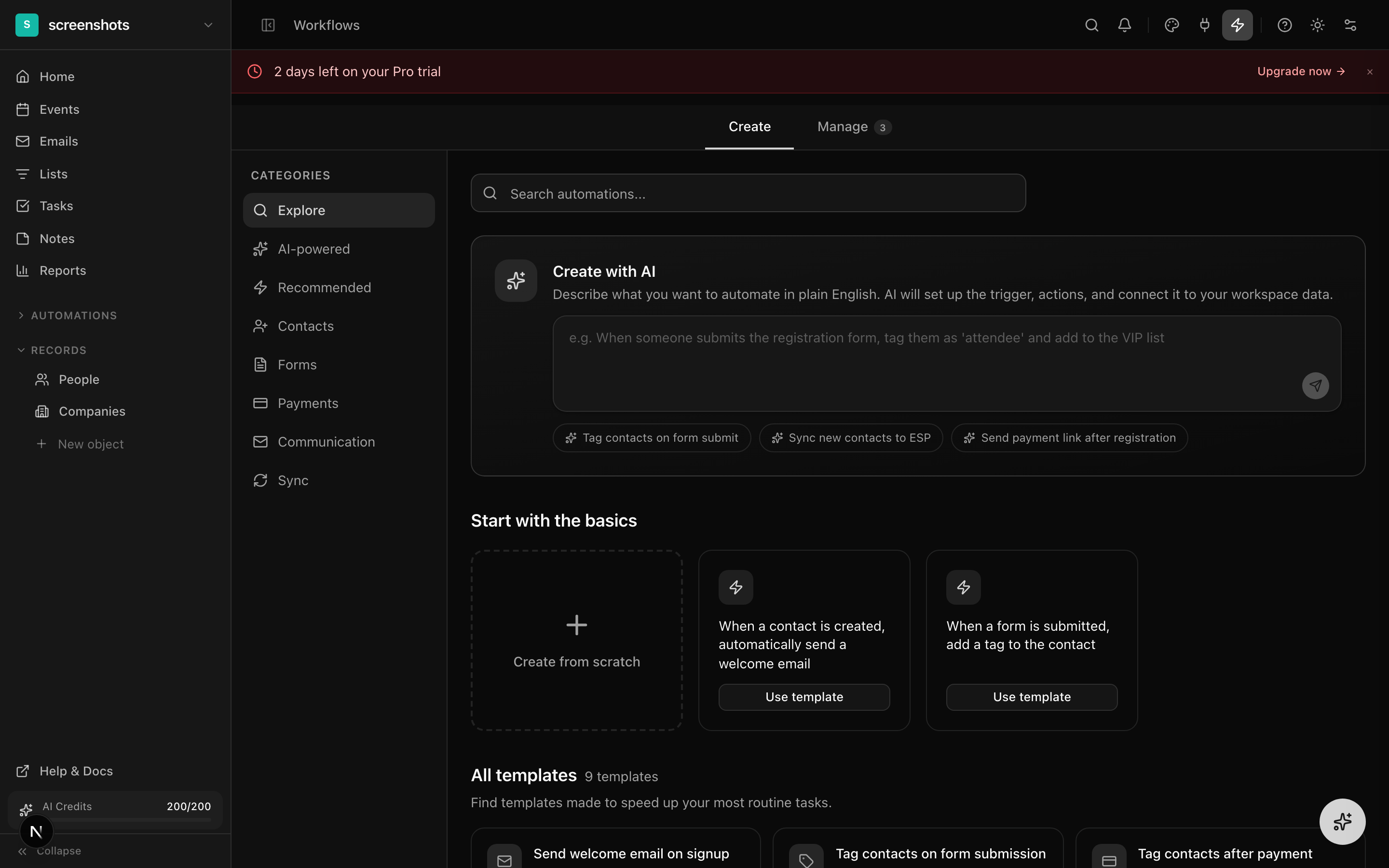Click the Manage tab count badge 3

882,127
